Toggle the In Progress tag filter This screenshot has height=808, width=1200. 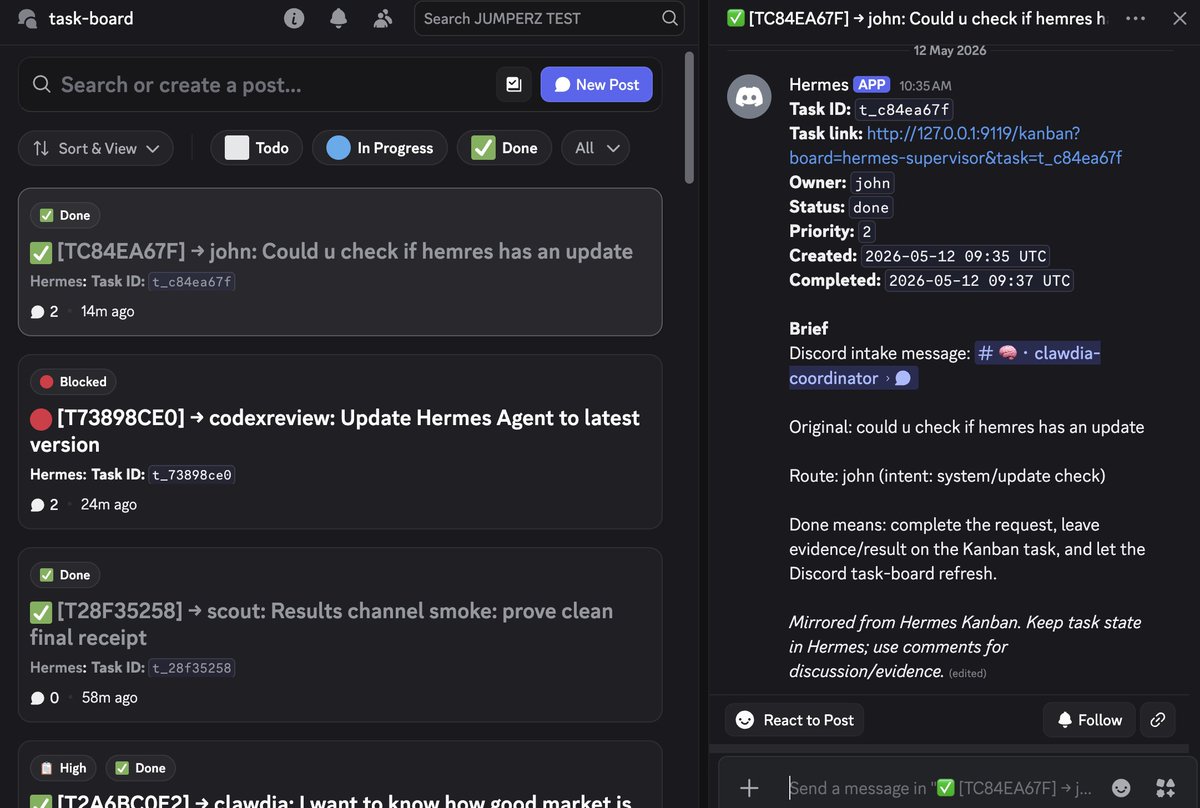tap(380, 148)
